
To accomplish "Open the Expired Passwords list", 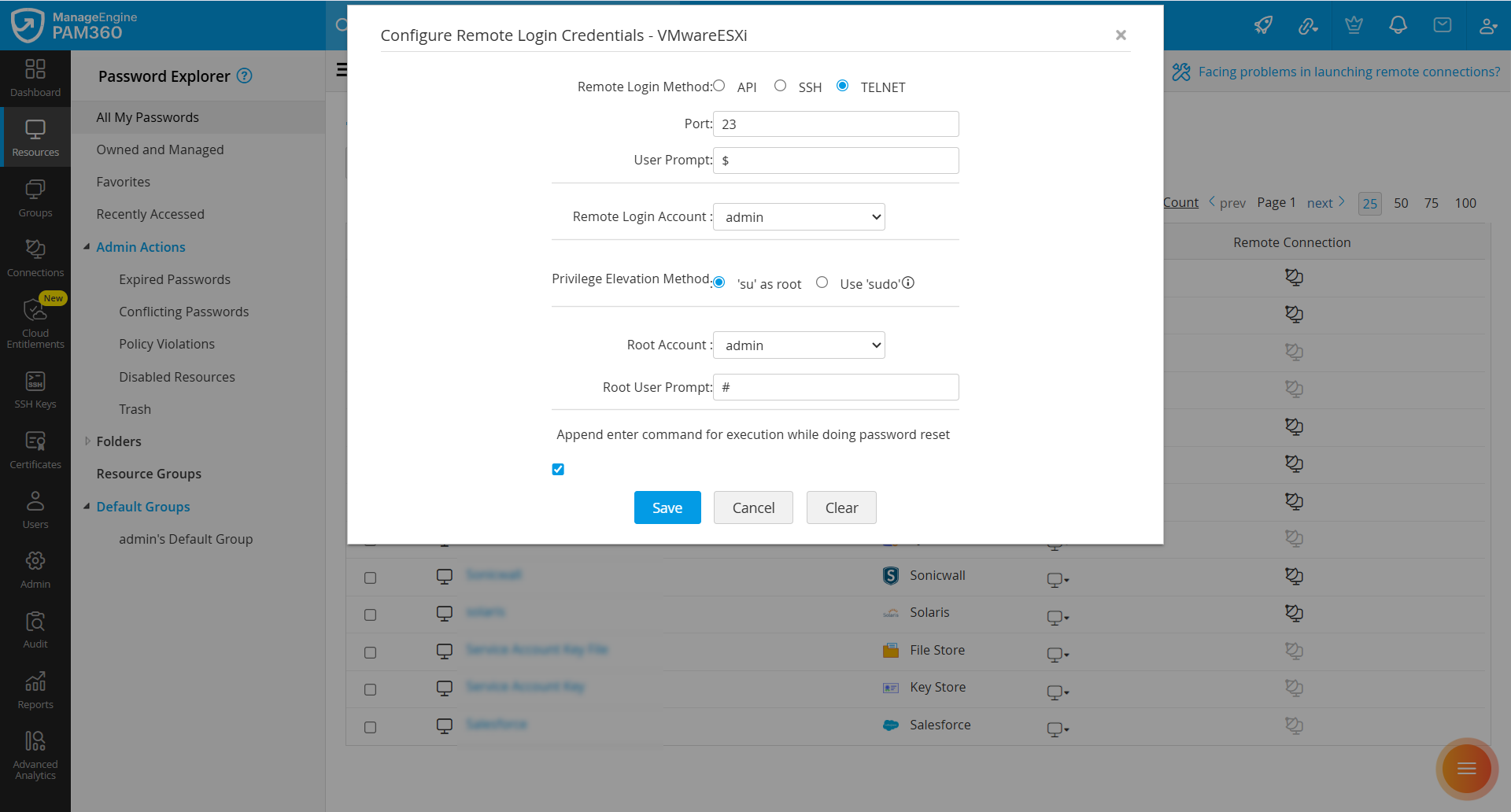I will pos(174,279).
